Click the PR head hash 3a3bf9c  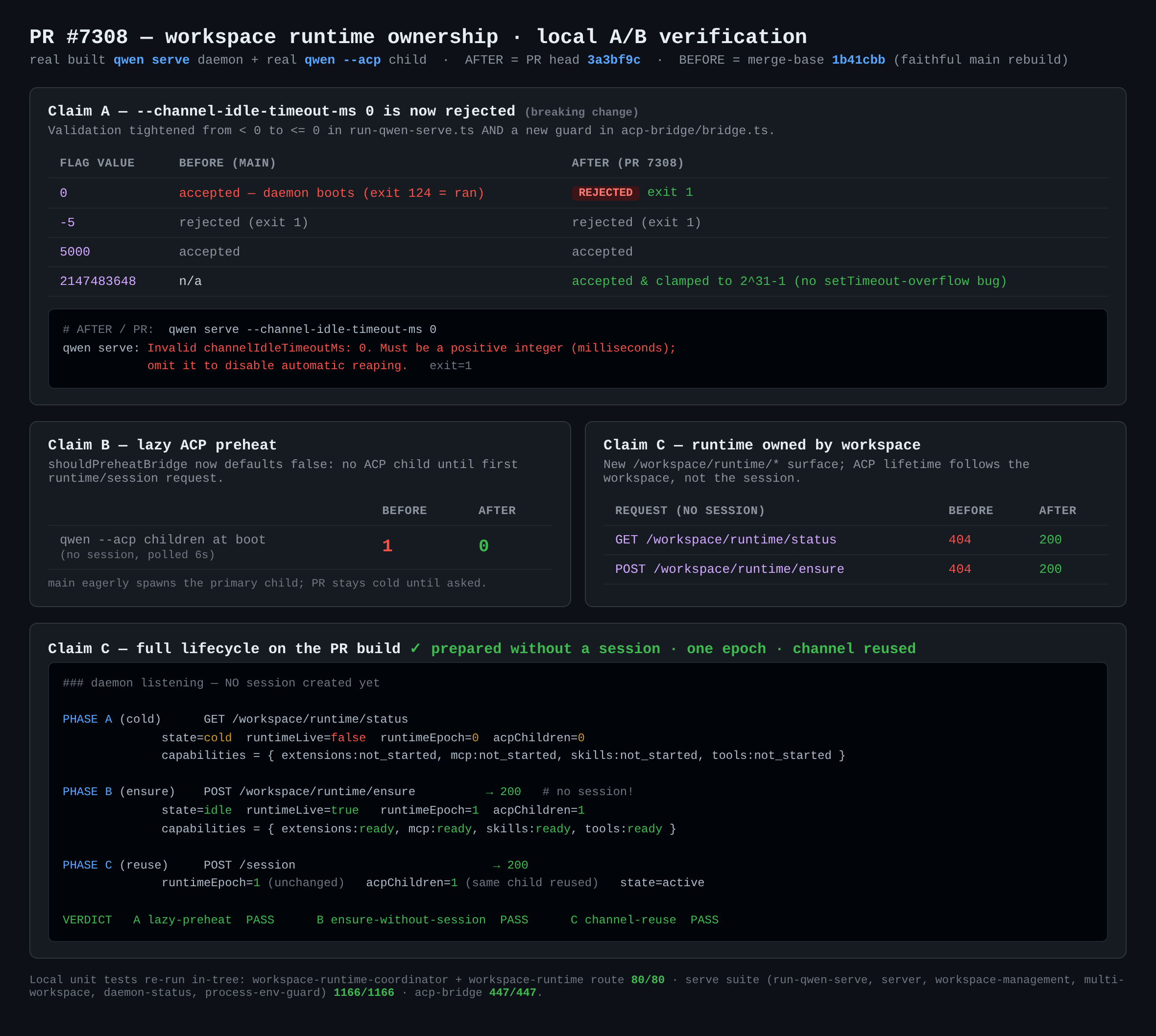pyautogui.click(x=613, y=60)
